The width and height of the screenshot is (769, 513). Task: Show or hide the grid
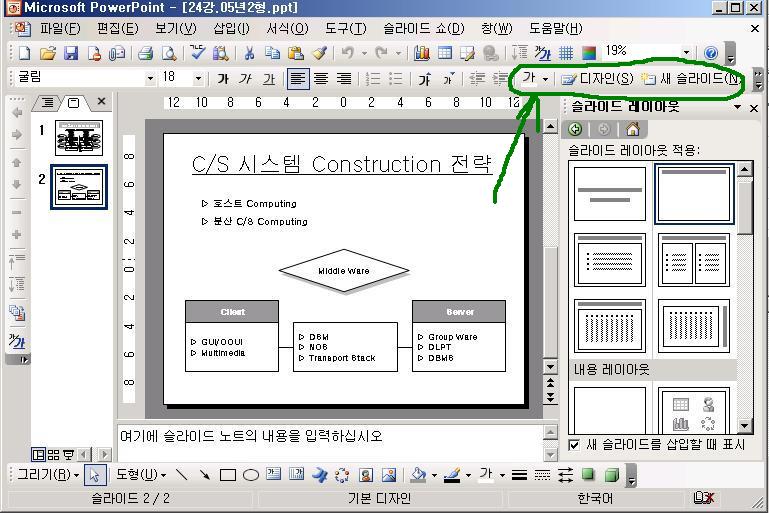point(566,53)
